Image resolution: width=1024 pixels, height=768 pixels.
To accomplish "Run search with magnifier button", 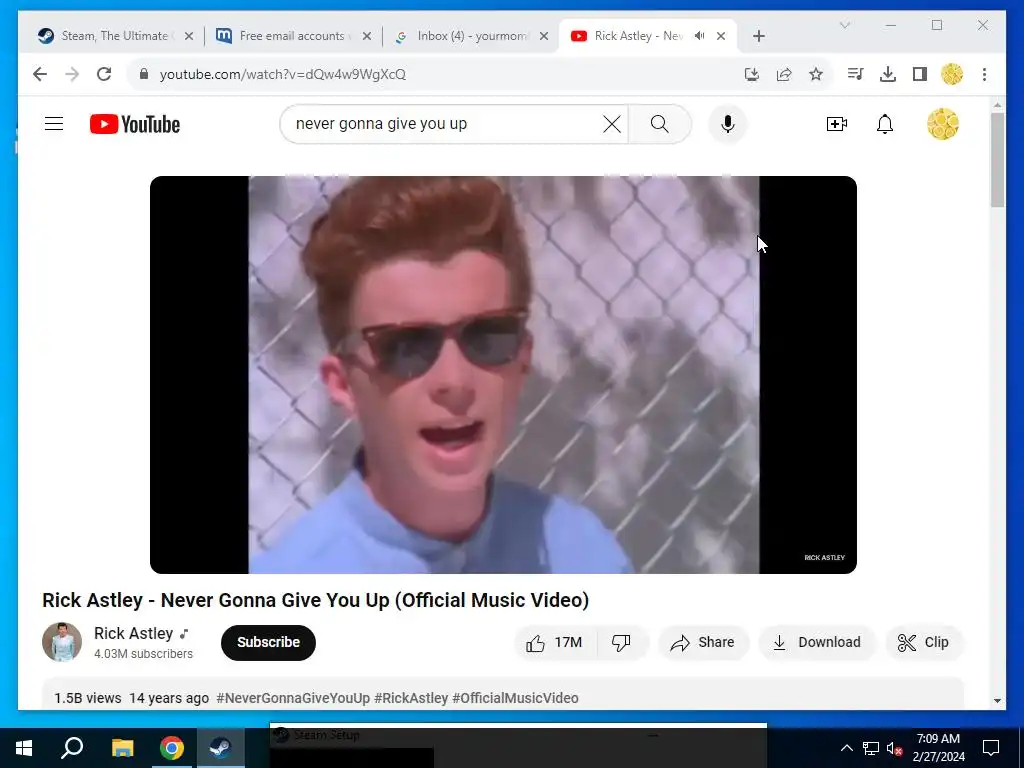I will [660, 124].
